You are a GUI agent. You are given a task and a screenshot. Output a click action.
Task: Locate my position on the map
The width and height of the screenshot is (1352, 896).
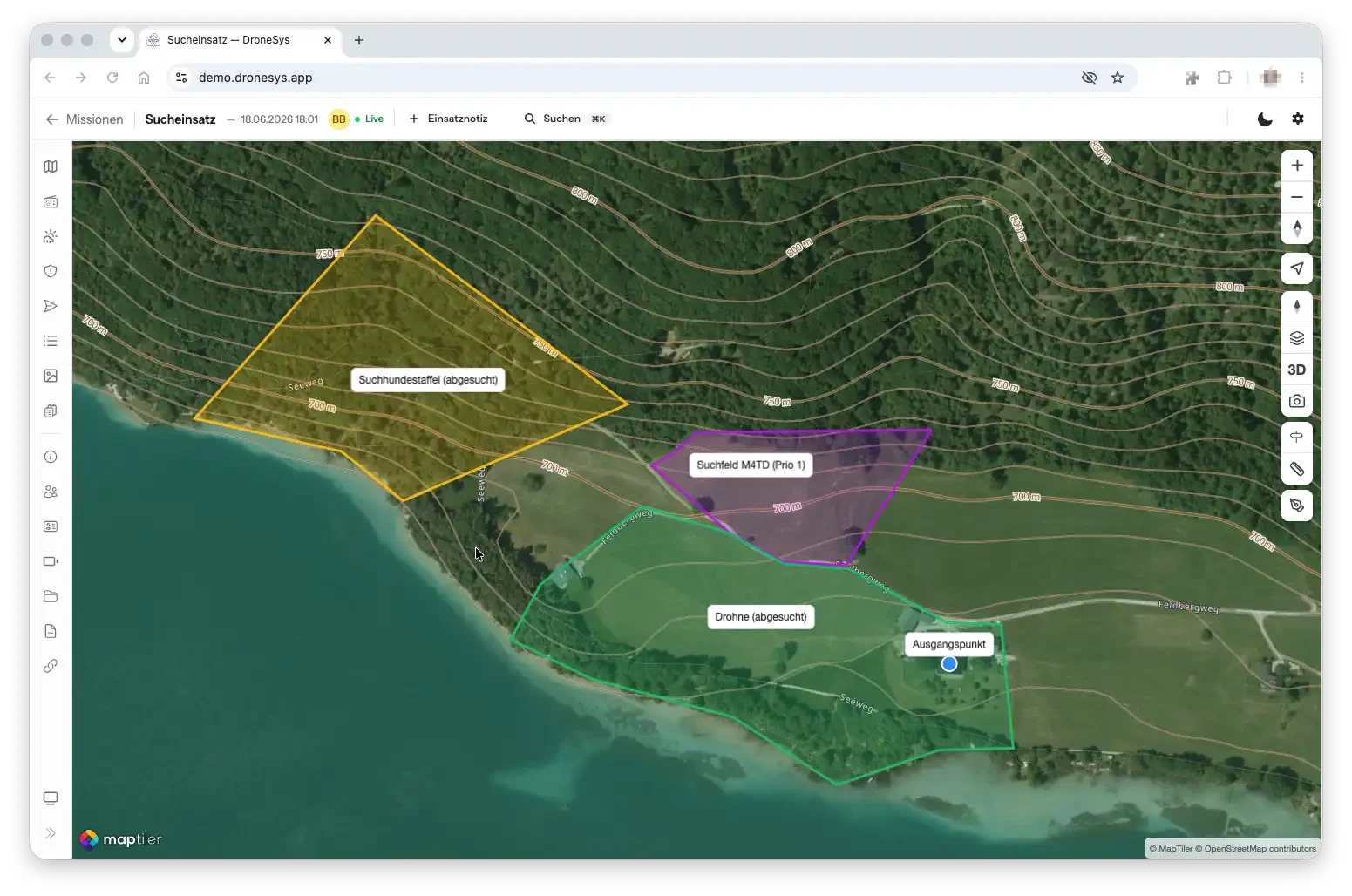(x=1297, y=268)
